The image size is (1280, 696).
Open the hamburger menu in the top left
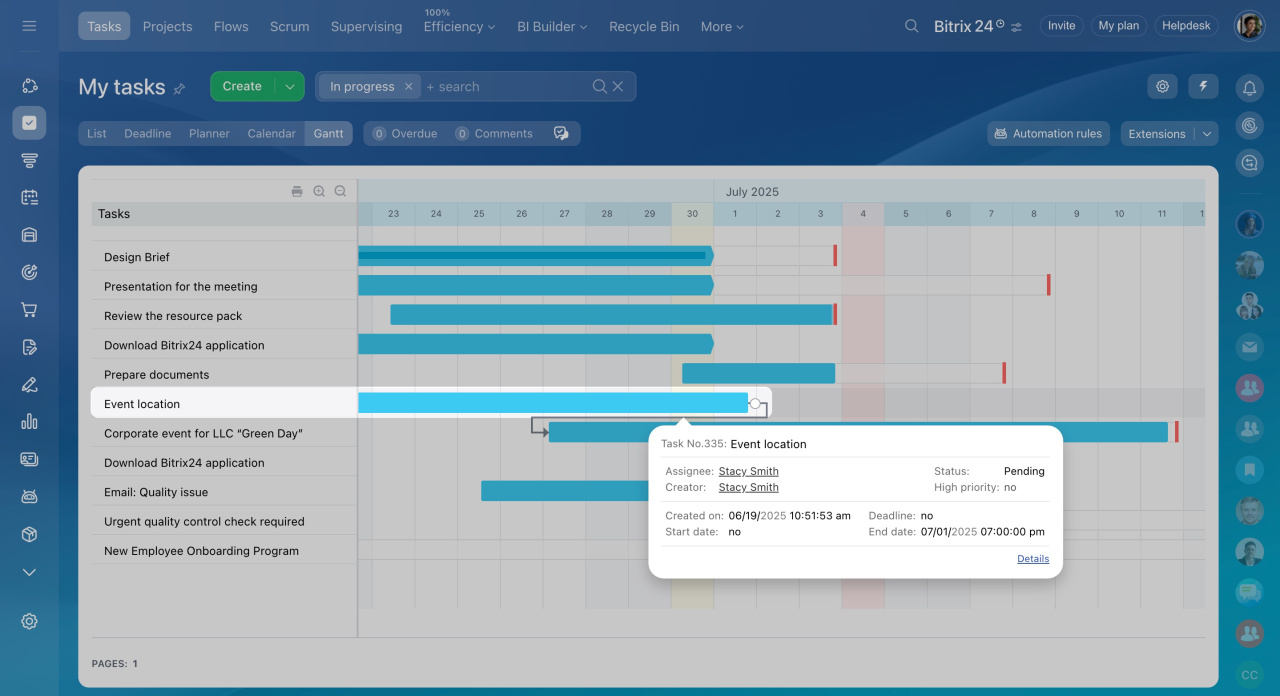pos(29,26)
